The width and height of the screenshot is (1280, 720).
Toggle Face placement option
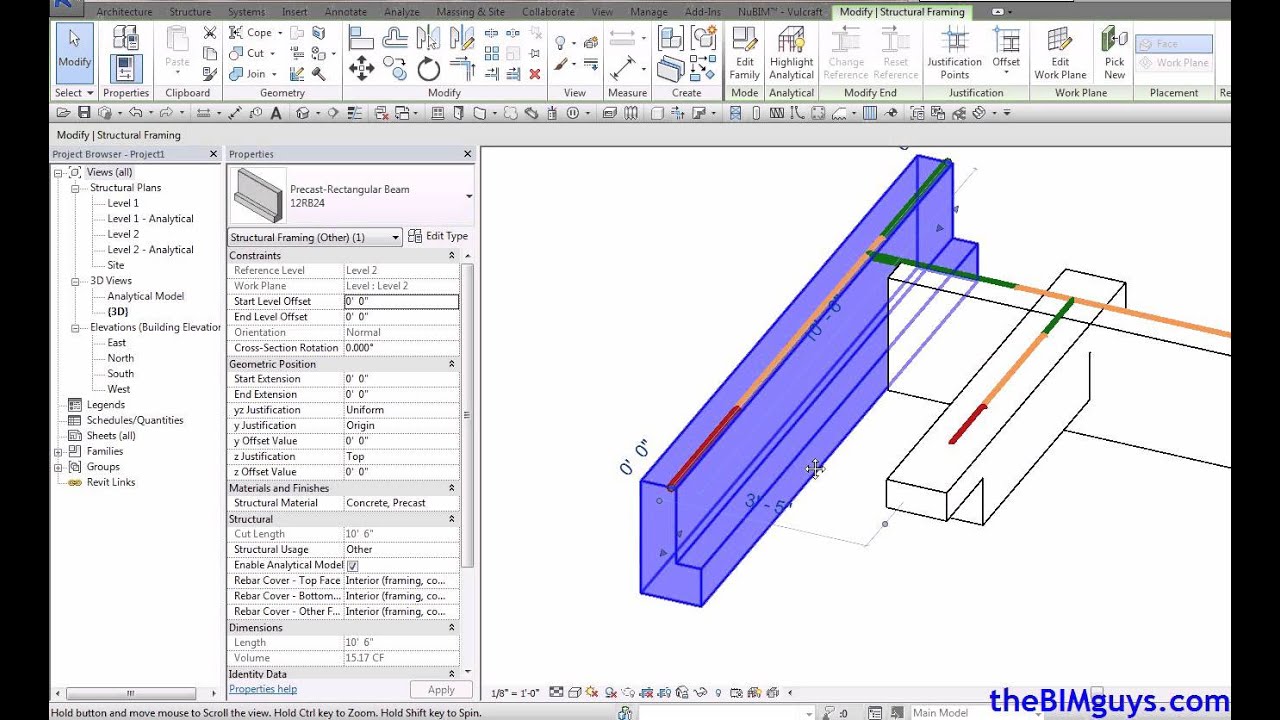click(1174, 44)
